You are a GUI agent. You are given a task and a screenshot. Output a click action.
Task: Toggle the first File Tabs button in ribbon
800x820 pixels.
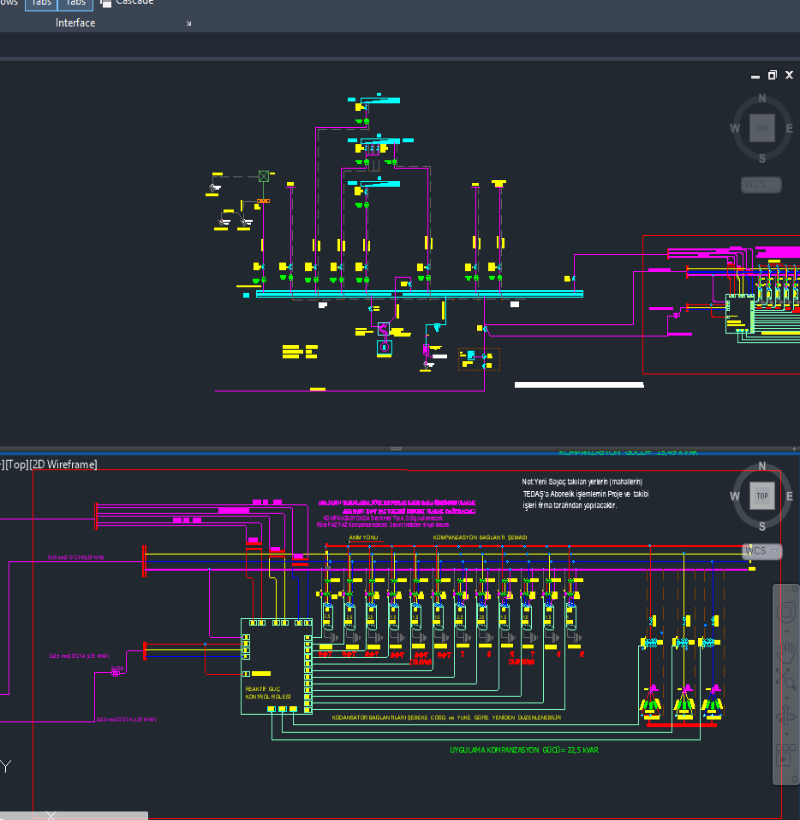pyautogui.click(x=39, y=3)
